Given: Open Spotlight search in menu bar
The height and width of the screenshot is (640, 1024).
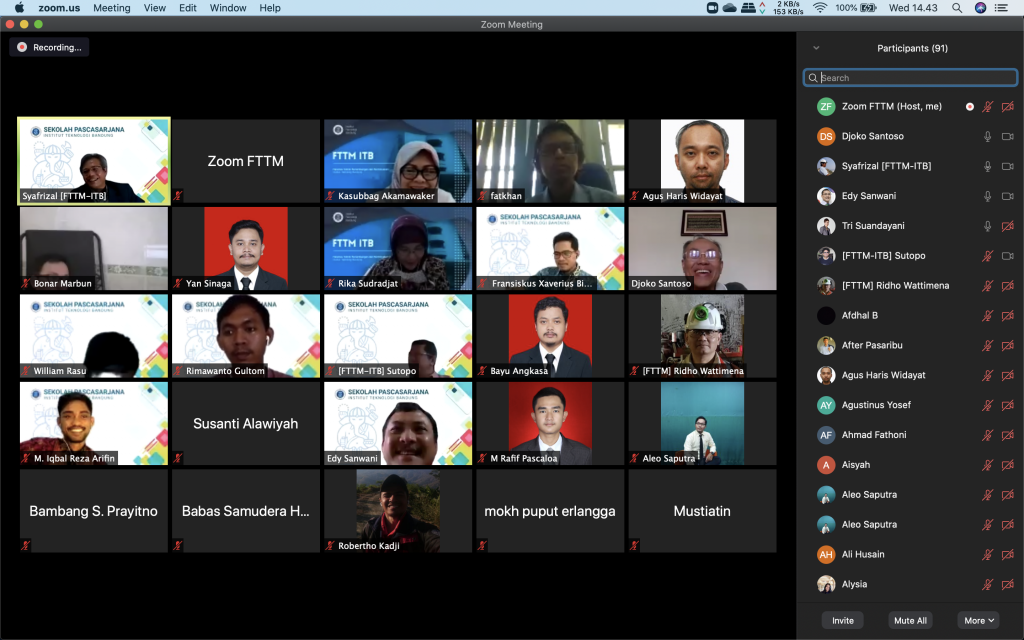Looking at the screenshot, I should click(957, 8).
